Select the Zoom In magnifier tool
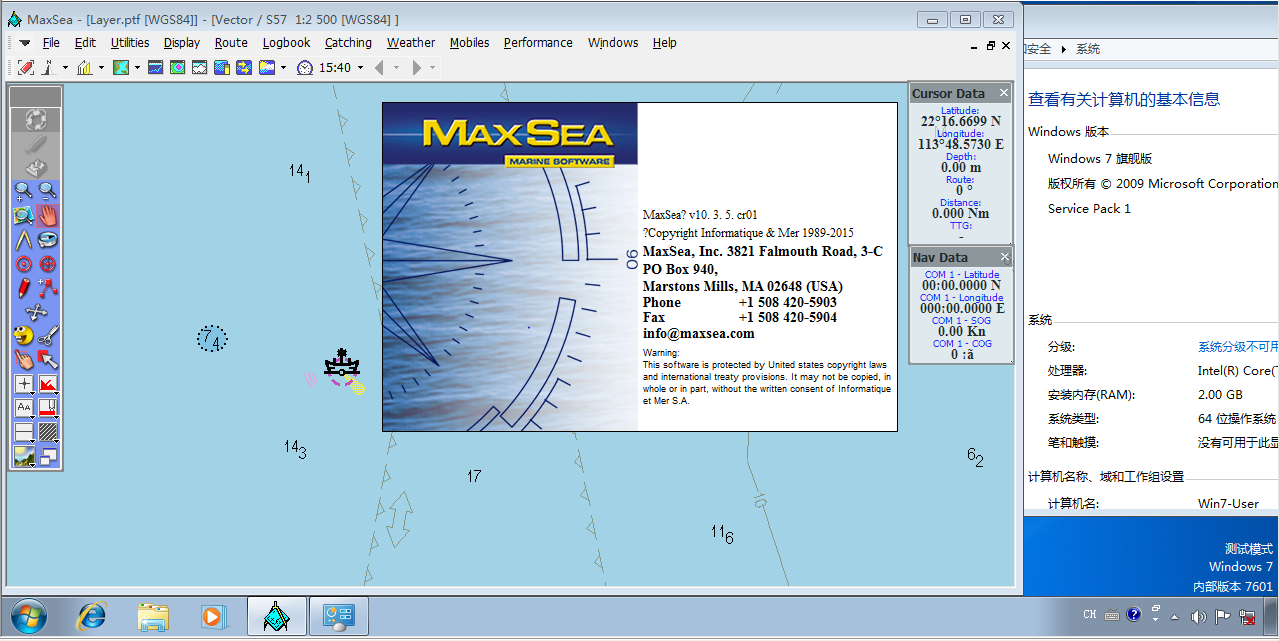Screen dimensions: 1279x641 (x=24, y=191)
